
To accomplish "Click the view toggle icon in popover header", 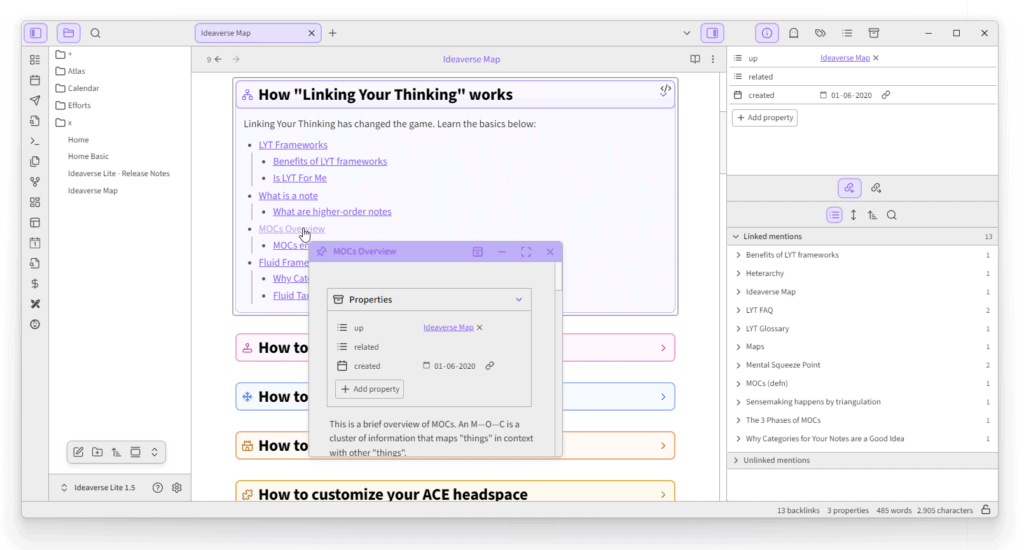I will (477, 251).
